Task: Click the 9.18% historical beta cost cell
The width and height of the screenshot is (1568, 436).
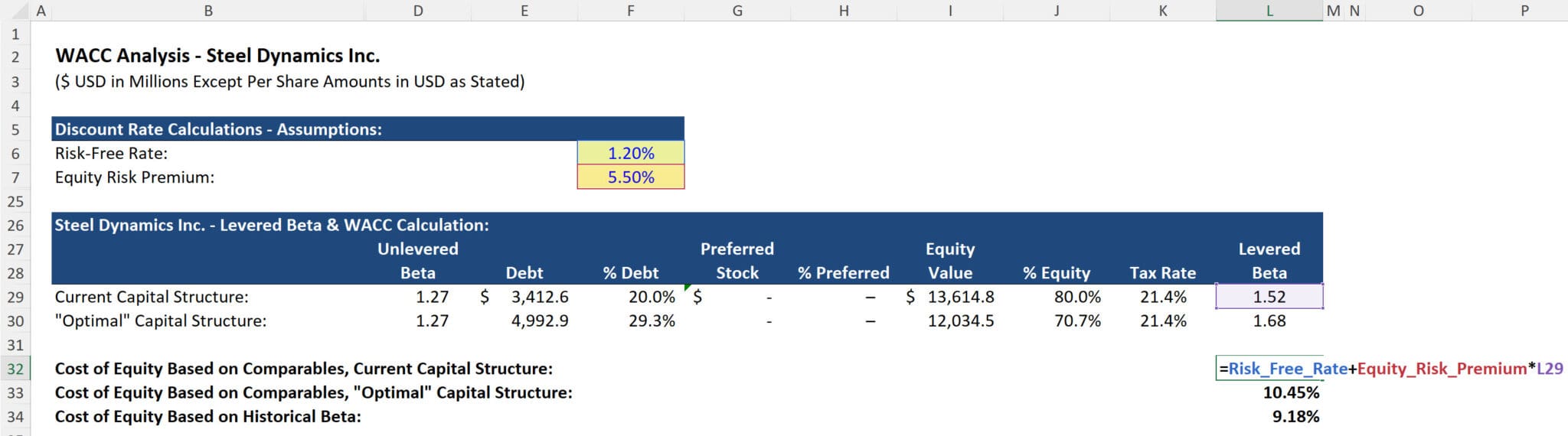Action: pos(1295,417)
